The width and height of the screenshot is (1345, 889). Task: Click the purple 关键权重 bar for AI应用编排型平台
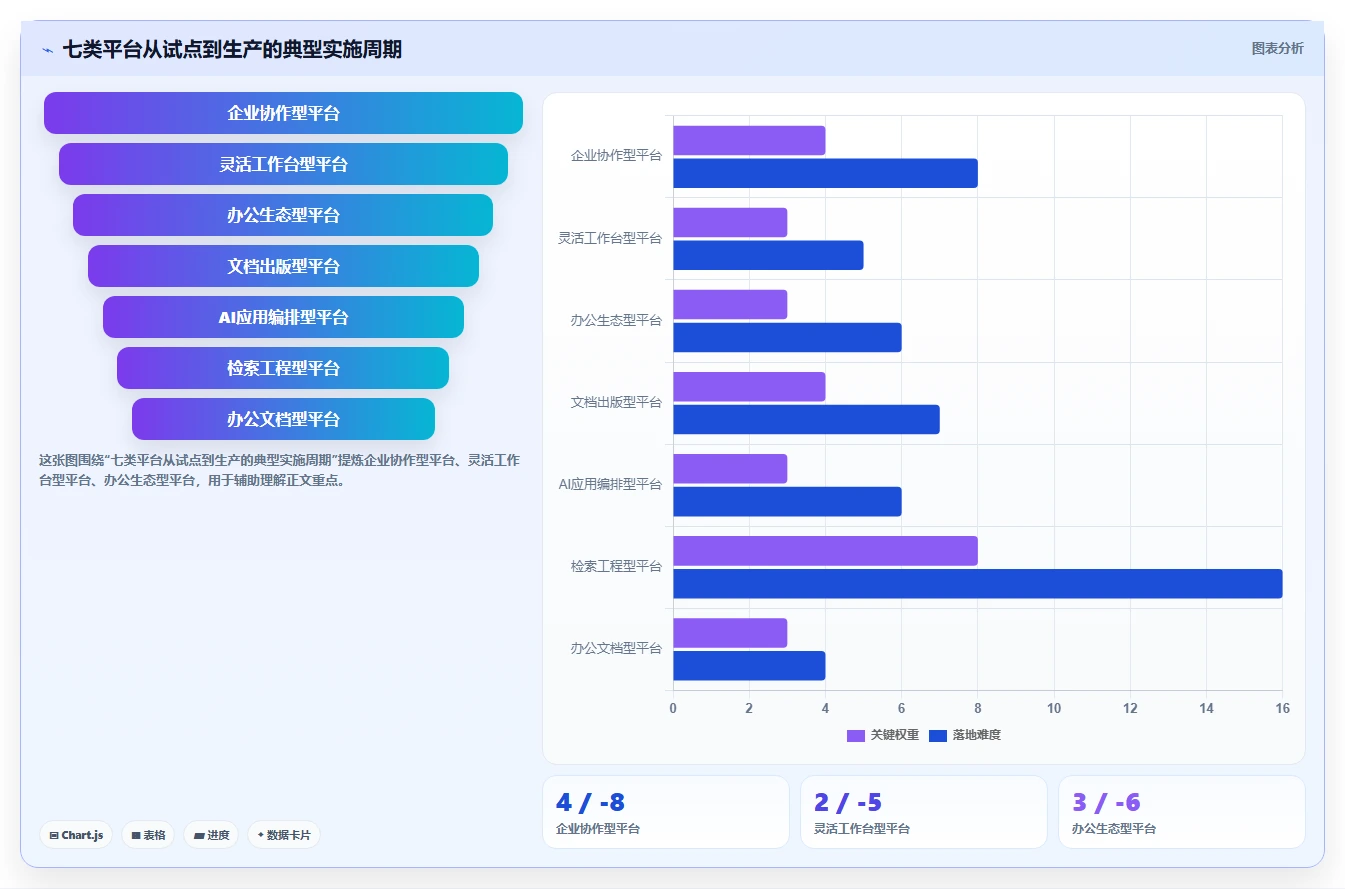point(730,469)
